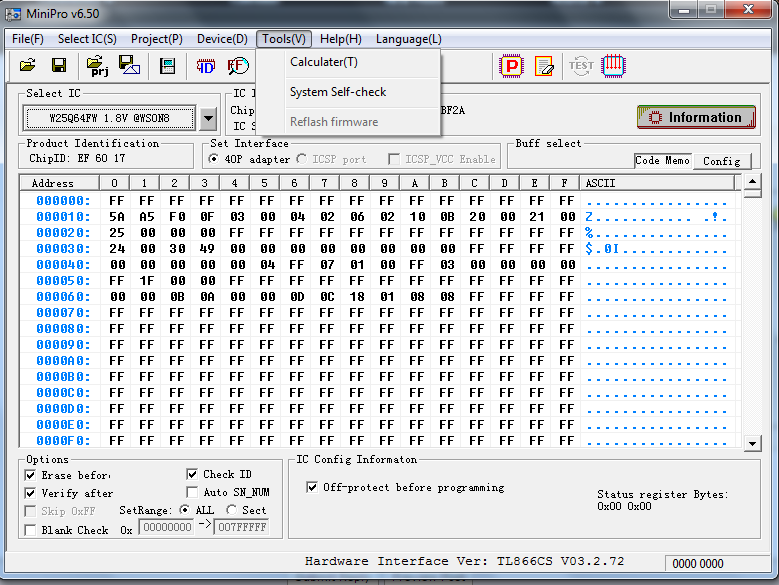Screen dimensions: 779x585
Task: Select Sect range radio button
Action: [231, 510]
